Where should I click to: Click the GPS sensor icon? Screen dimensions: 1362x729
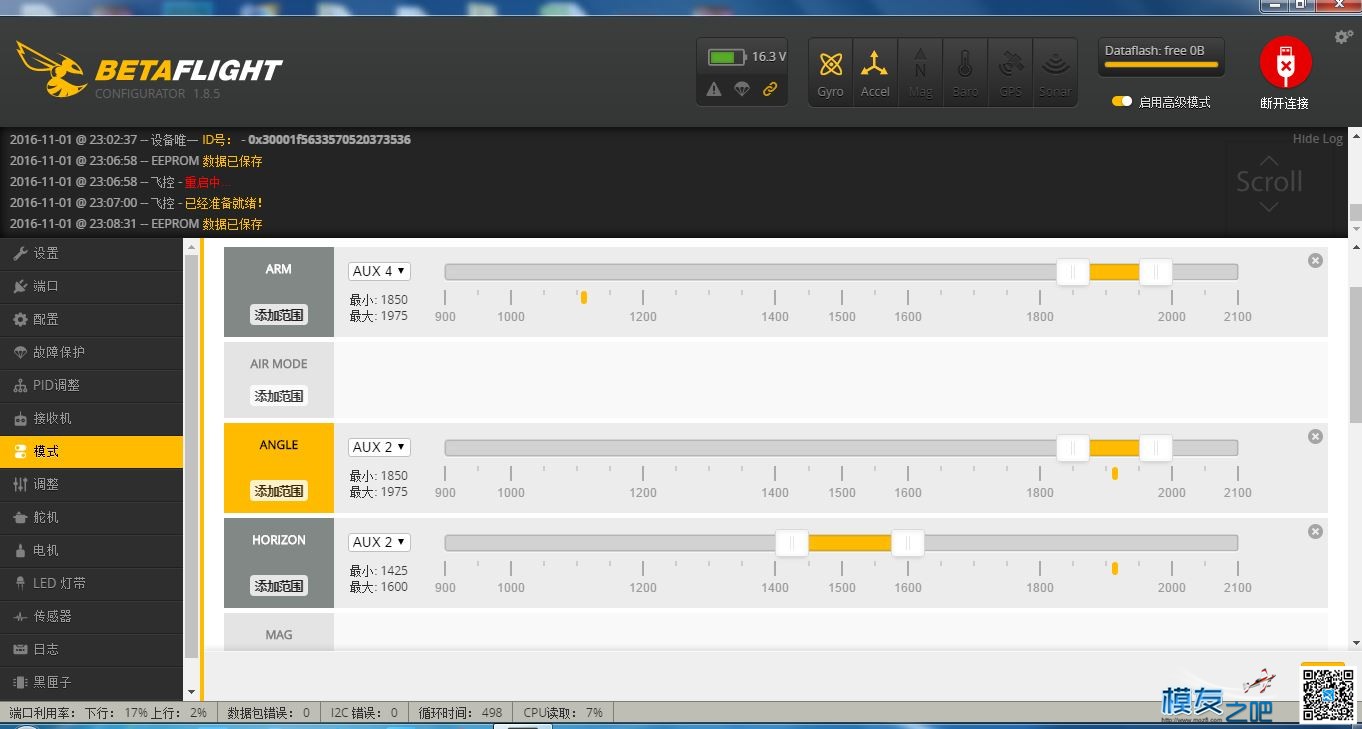click(x=1010, y=72)
